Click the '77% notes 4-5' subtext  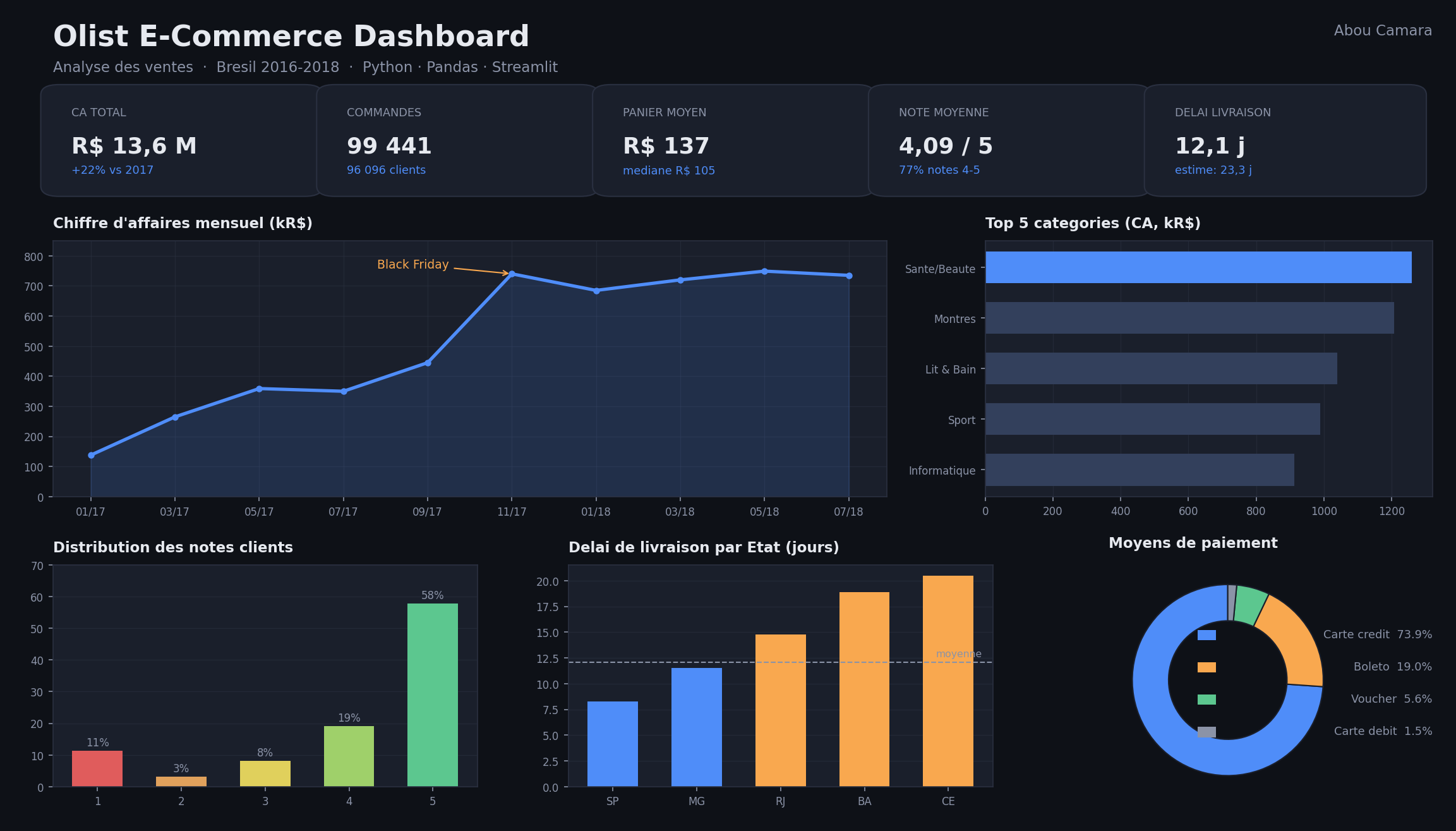tap(939, 170)
